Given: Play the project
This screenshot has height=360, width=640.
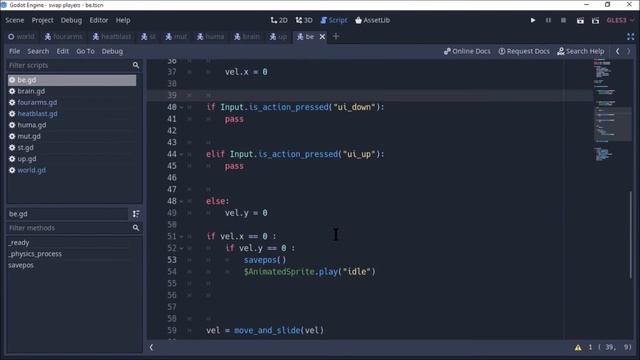Looking at the screenshot, I should (533, 20).
